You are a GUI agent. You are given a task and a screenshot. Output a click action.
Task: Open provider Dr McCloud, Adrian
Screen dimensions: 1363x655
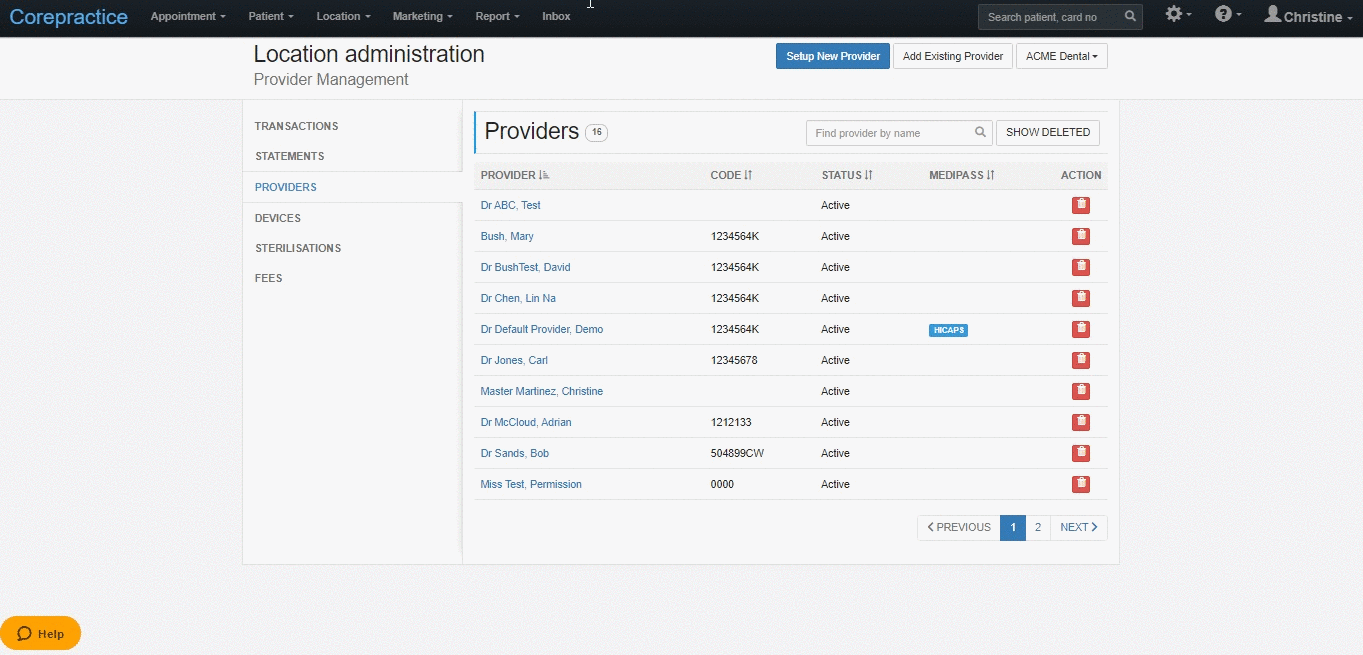[x=526, y=422]
